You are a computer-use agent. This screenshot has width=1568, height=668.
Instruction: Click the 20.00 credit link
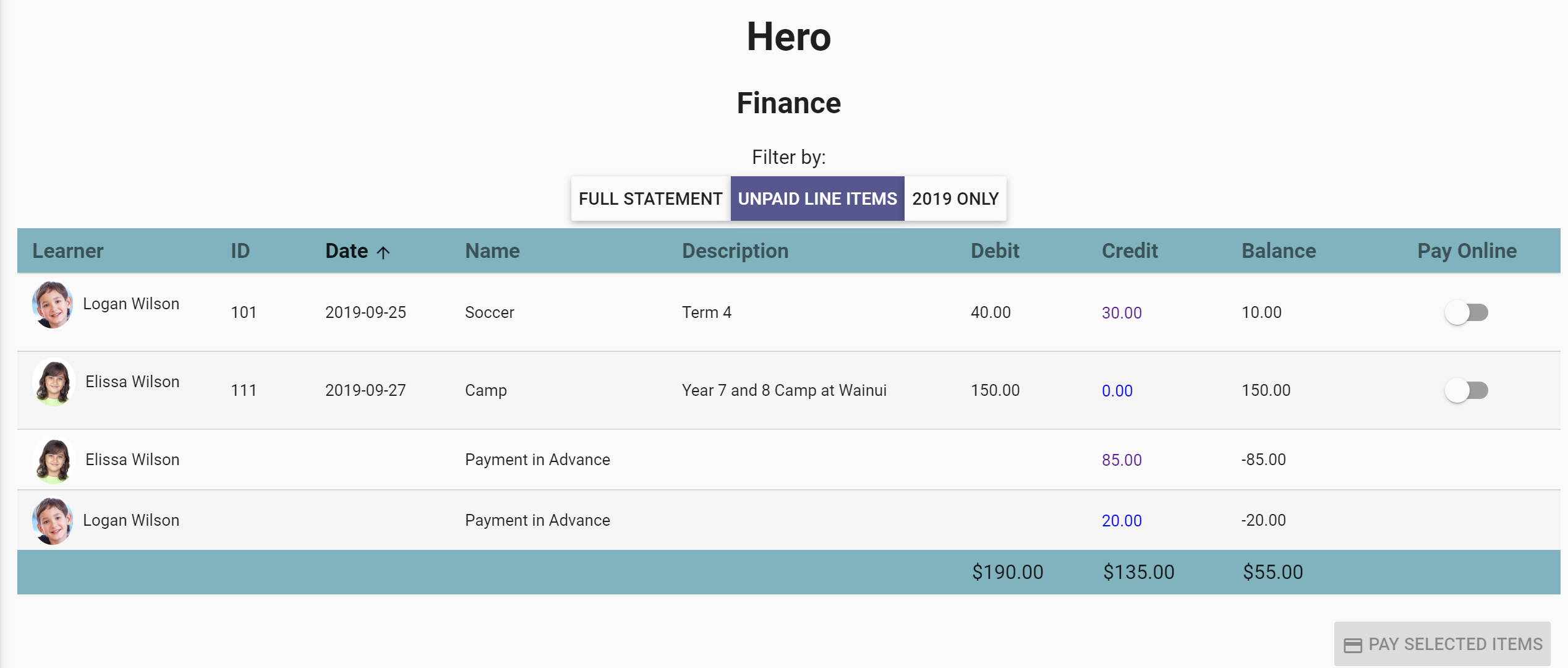pos(1121,521)
